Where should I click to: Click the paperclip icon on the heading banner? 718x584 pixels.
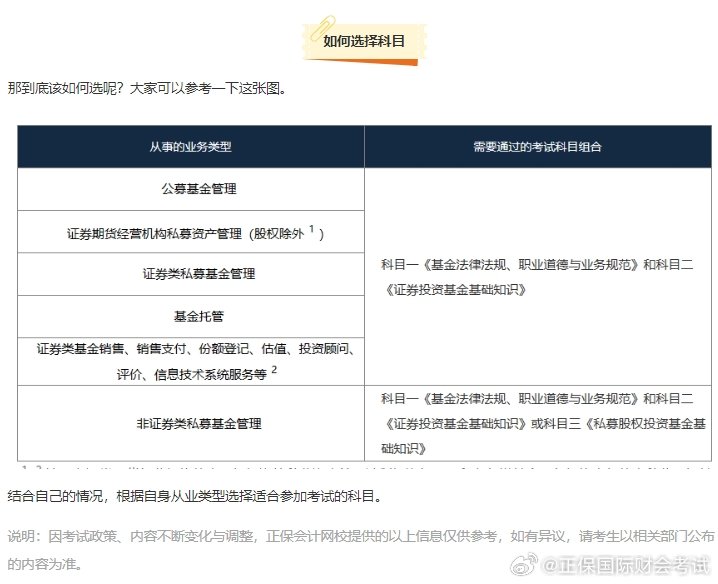(323, 27)
